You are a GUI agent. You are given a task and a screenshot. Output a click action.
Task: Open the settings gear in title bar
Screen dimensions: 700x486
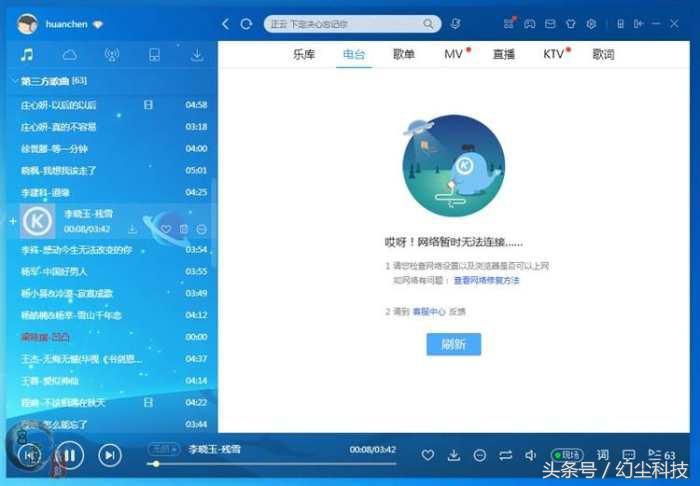[591, 24]
